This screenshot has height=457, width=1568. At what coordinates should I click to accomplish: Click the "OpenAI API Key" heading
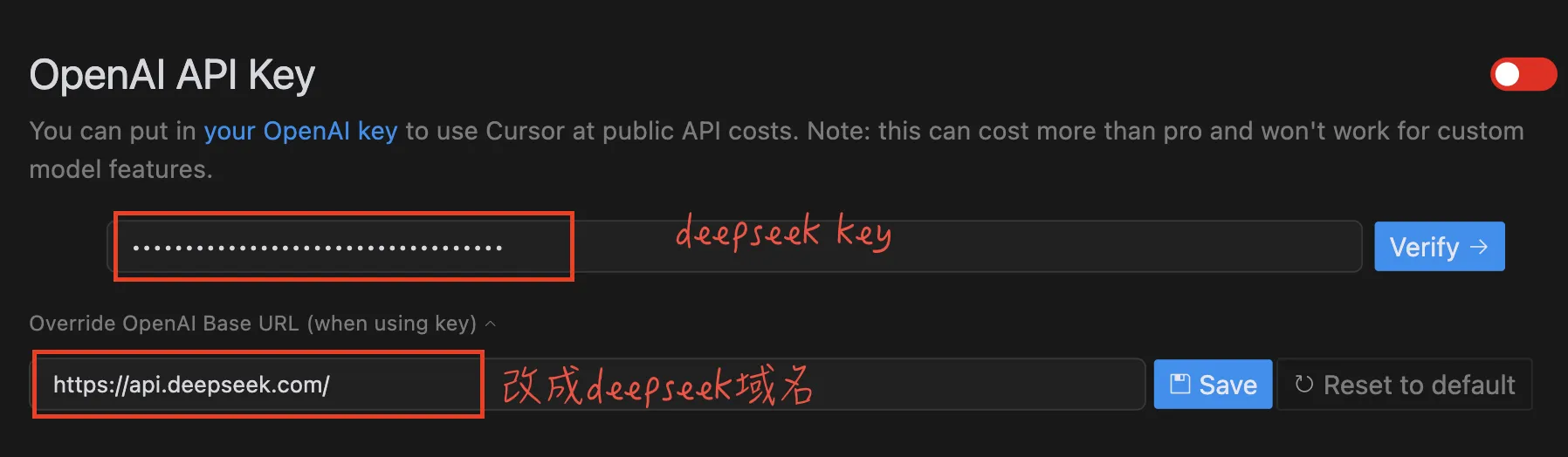(172, 75)
